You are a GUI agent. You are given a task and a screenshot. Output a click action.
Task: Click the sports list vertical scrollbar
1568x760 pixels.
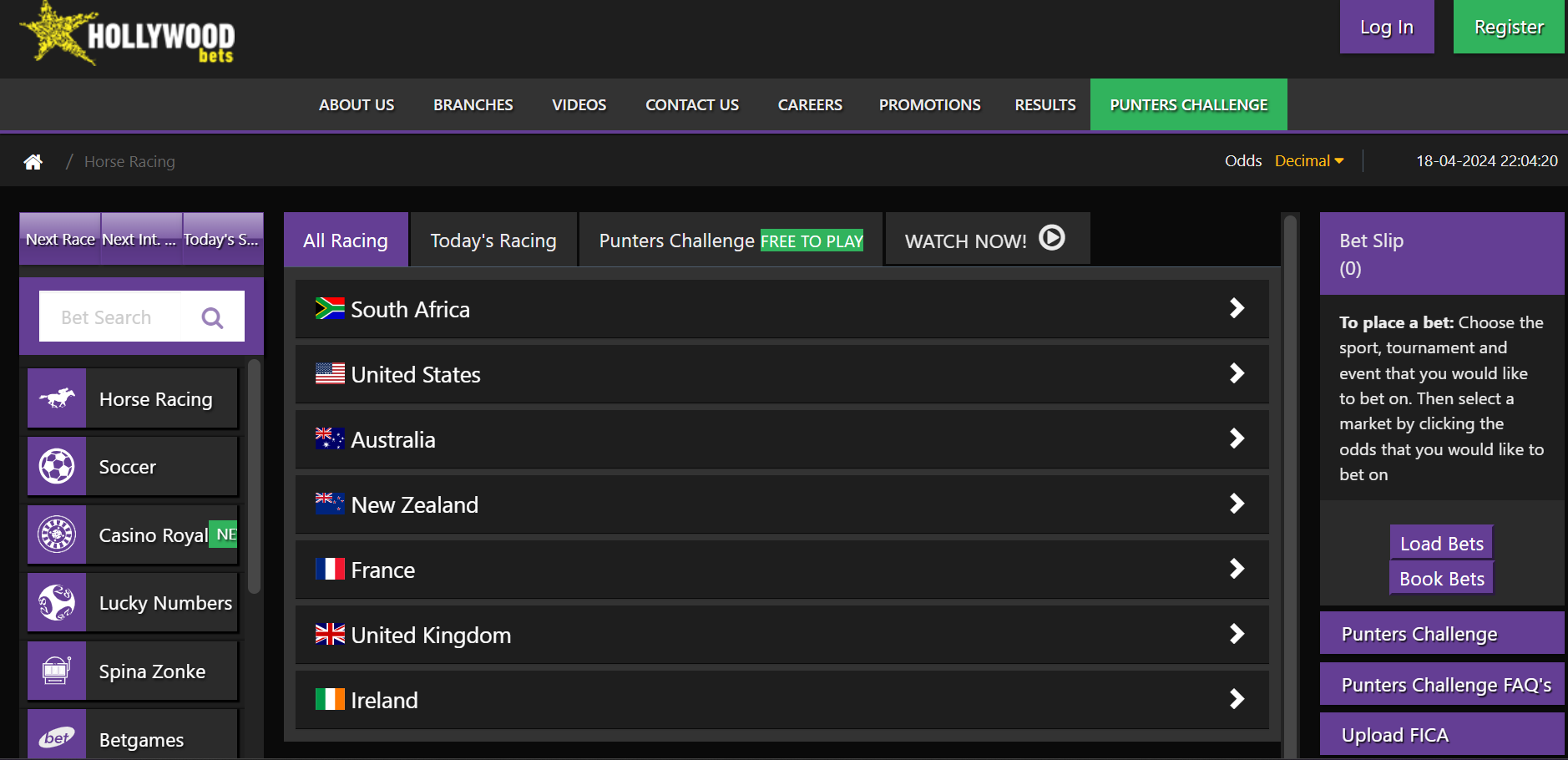(254, 476)
